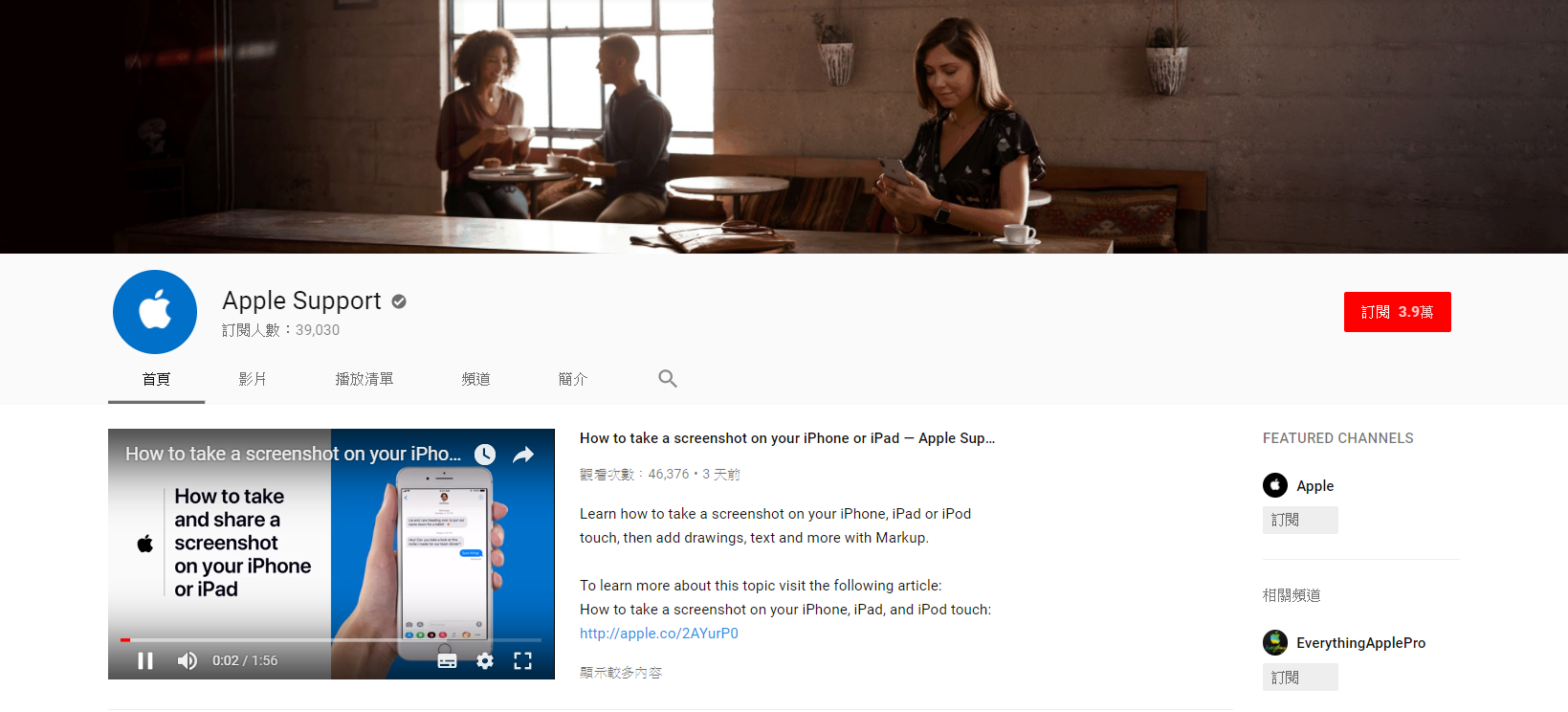
Task: Click the Apple Support channel avatar
Action: [x=155, y=312]
